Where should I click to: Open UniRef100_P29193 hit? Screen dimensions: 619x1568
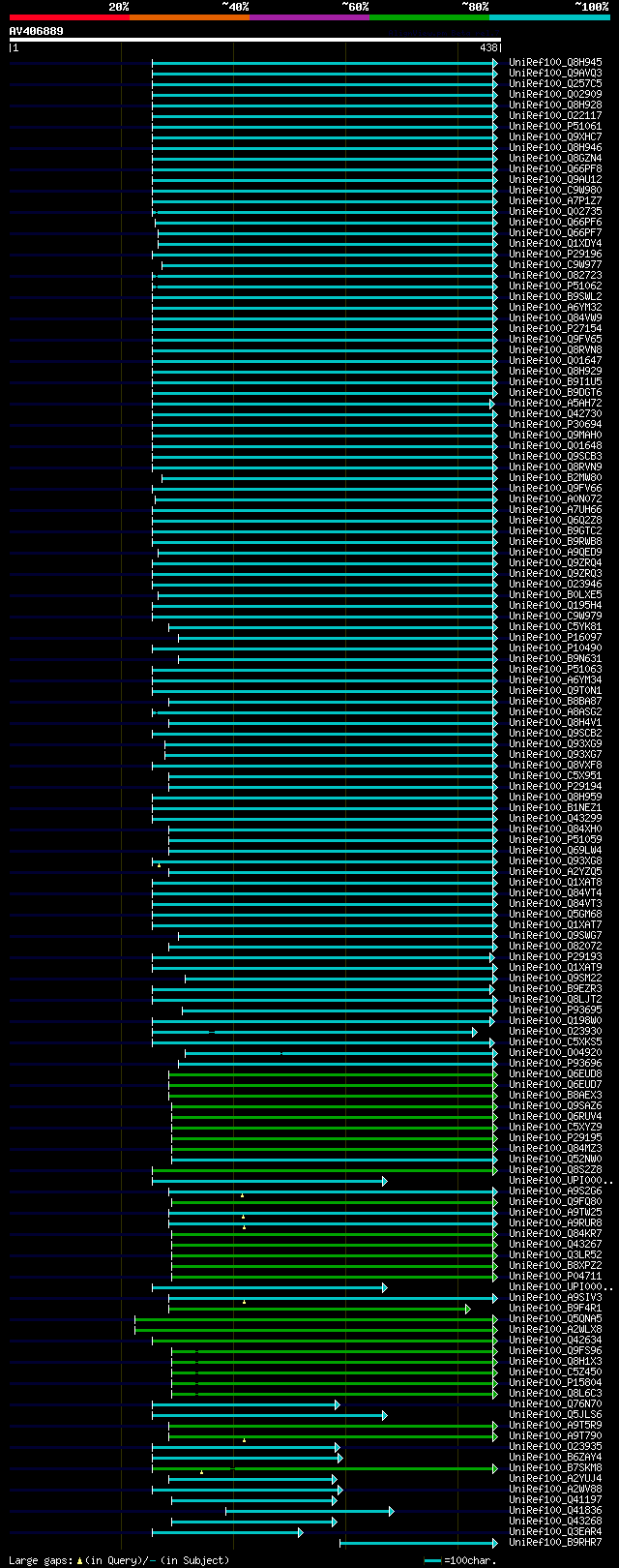coord(555,957)
